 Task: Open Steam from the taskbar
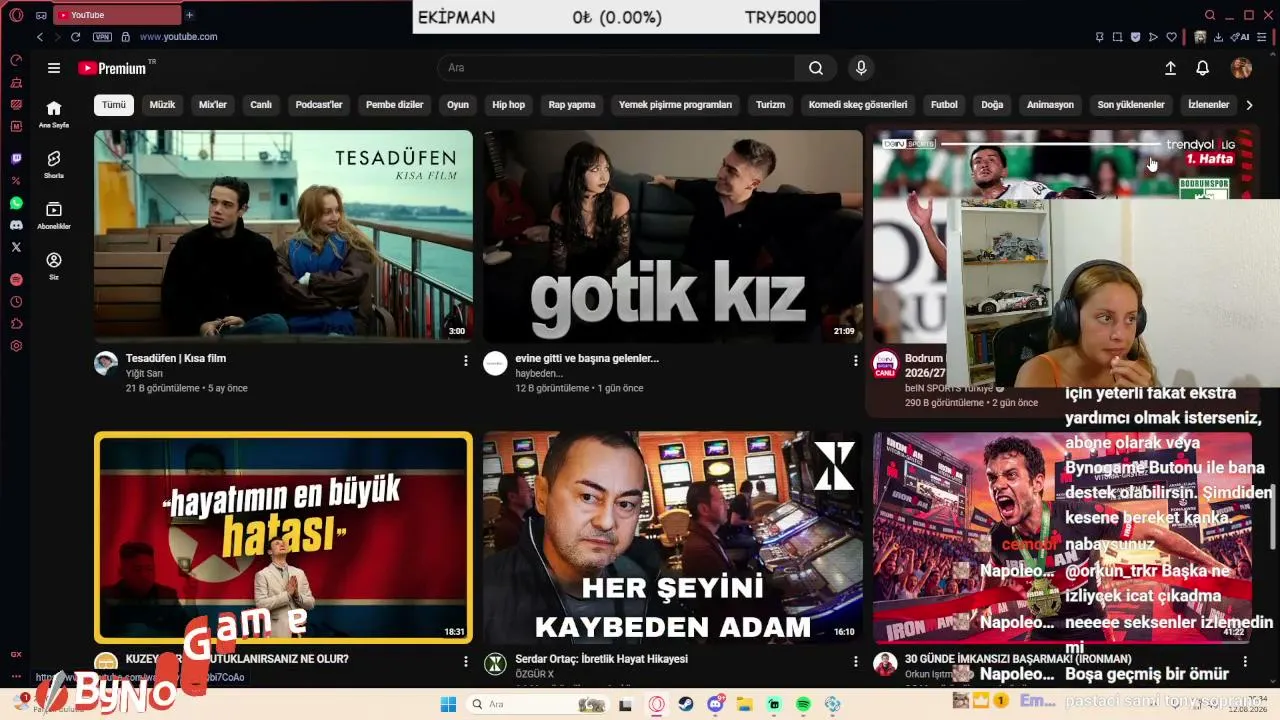click(x=686, y=704)
